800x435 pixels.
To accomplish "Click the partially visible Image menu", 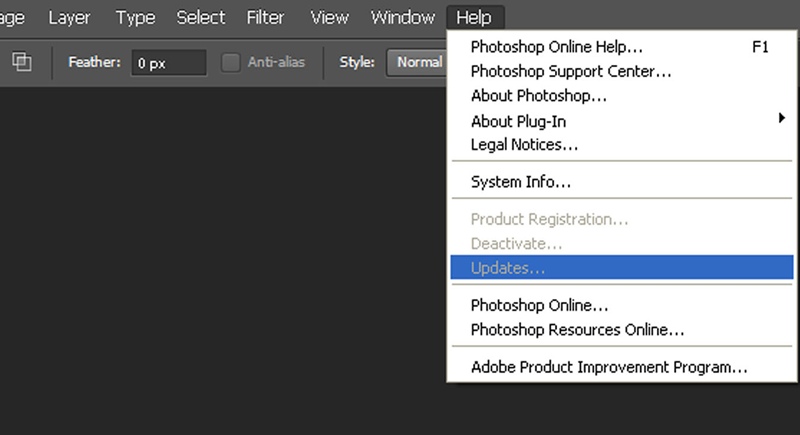I will pyautogui.click(x=12, y=19).
